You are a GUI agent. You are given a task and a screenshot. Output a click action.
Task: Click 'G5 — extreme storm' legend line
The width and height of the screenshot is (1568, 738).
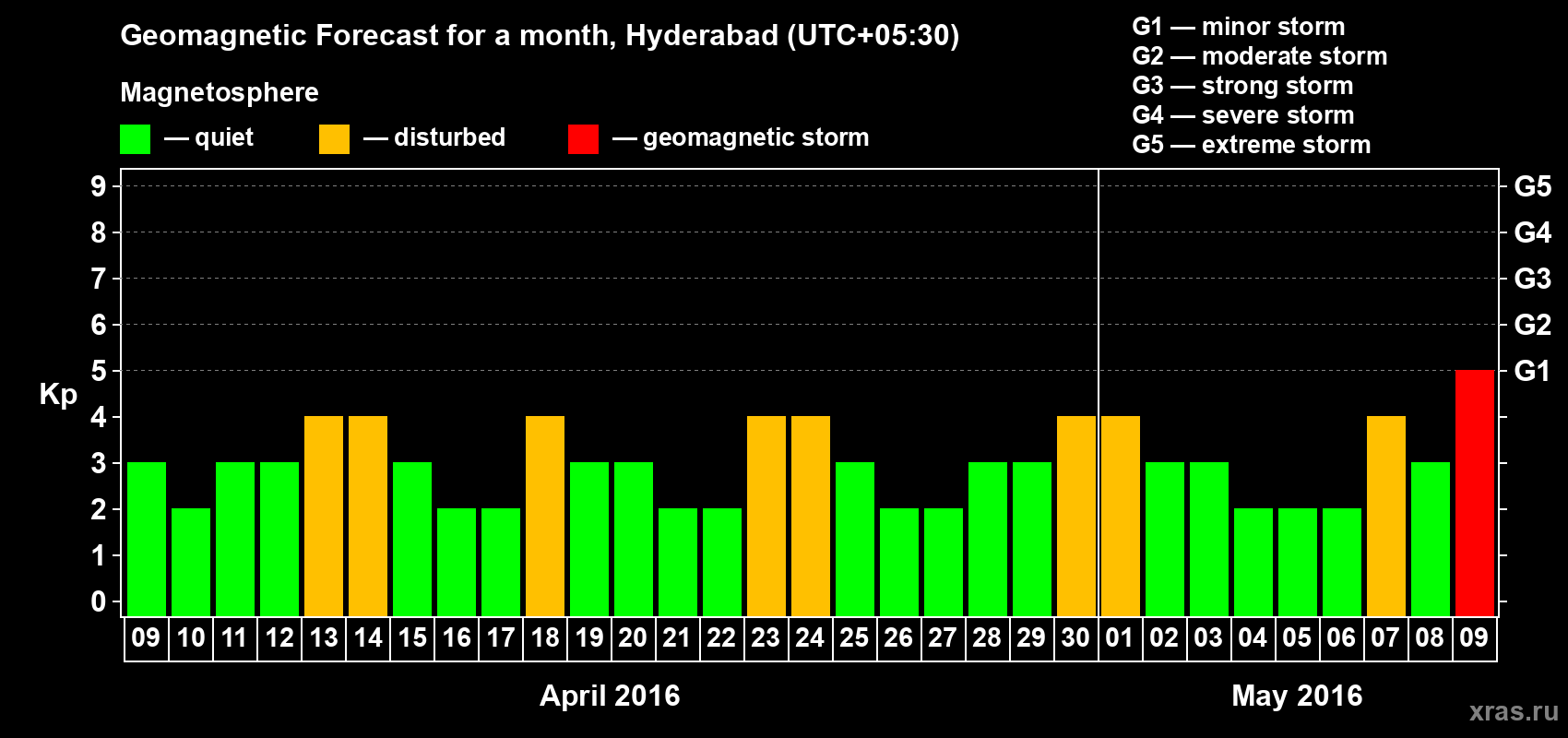(x=1252, y=145)
